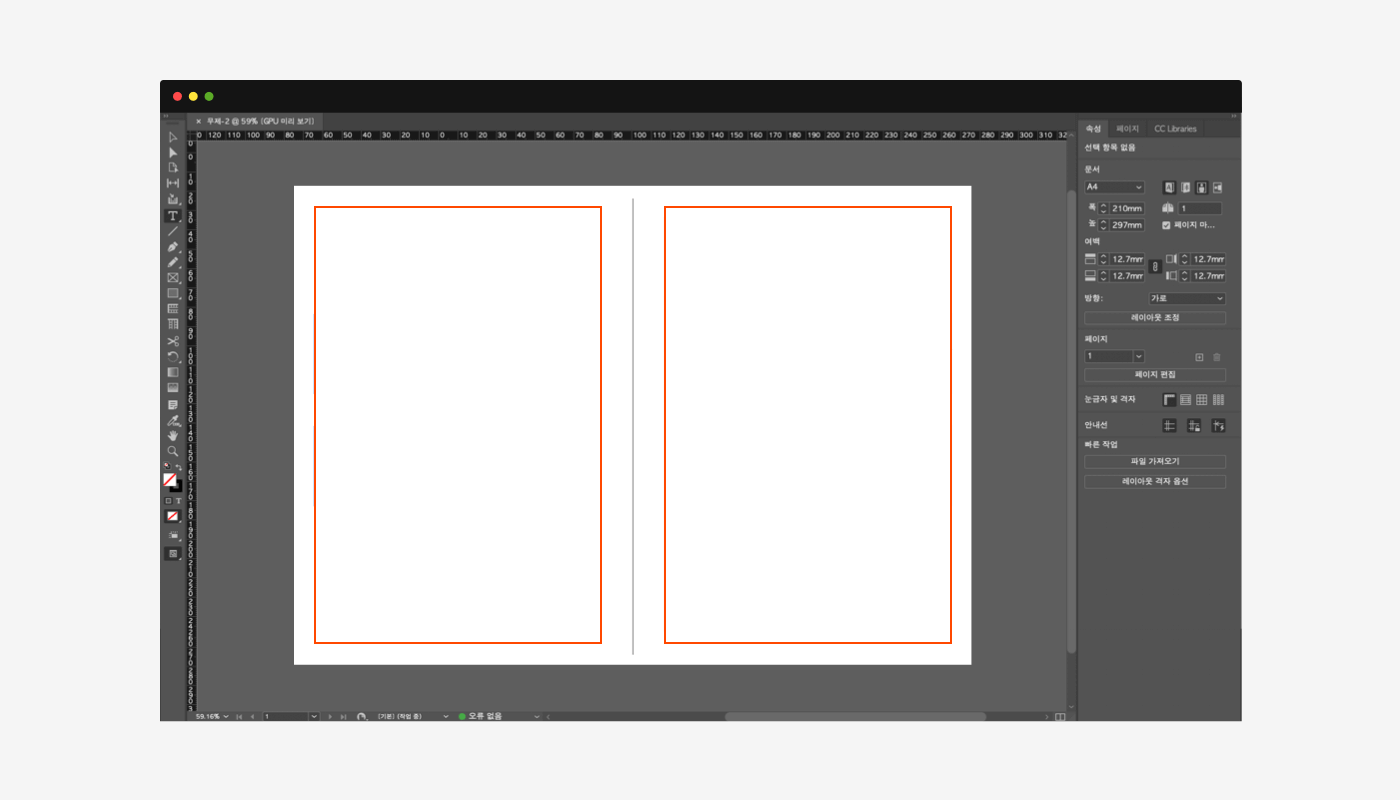This screenshot has height=800, width=1400.
Task: Click the width field showing 210mm
Action: coord(1127,208)
